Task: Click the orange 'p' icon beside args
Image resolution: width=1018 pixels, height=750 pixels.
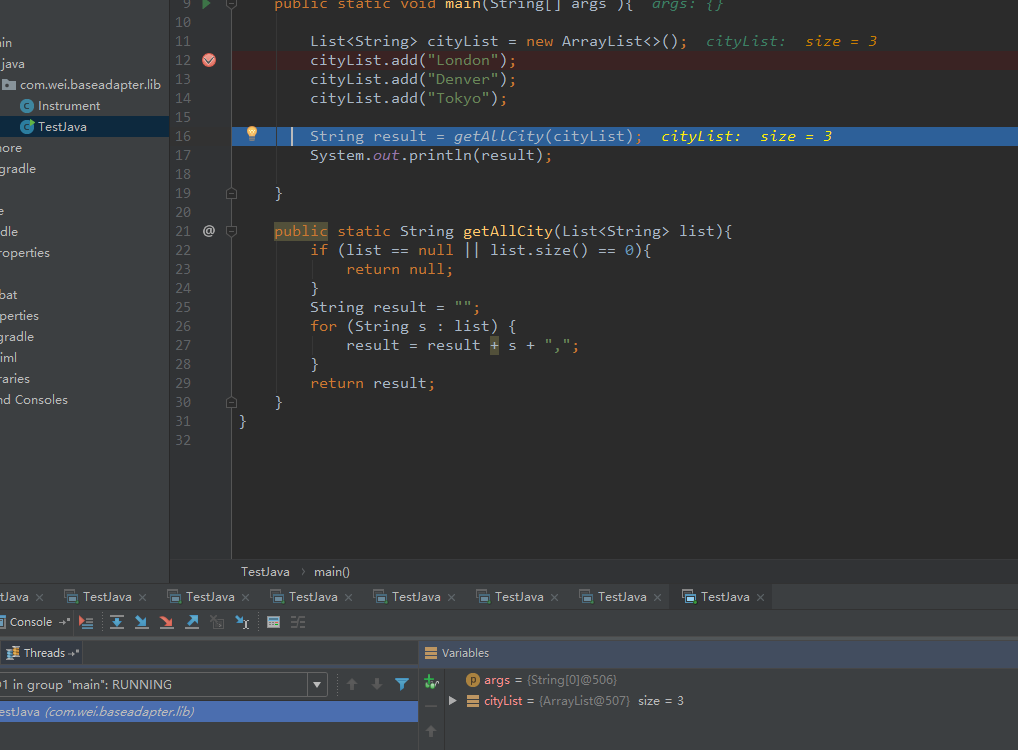Action: (x=473, y=680)
